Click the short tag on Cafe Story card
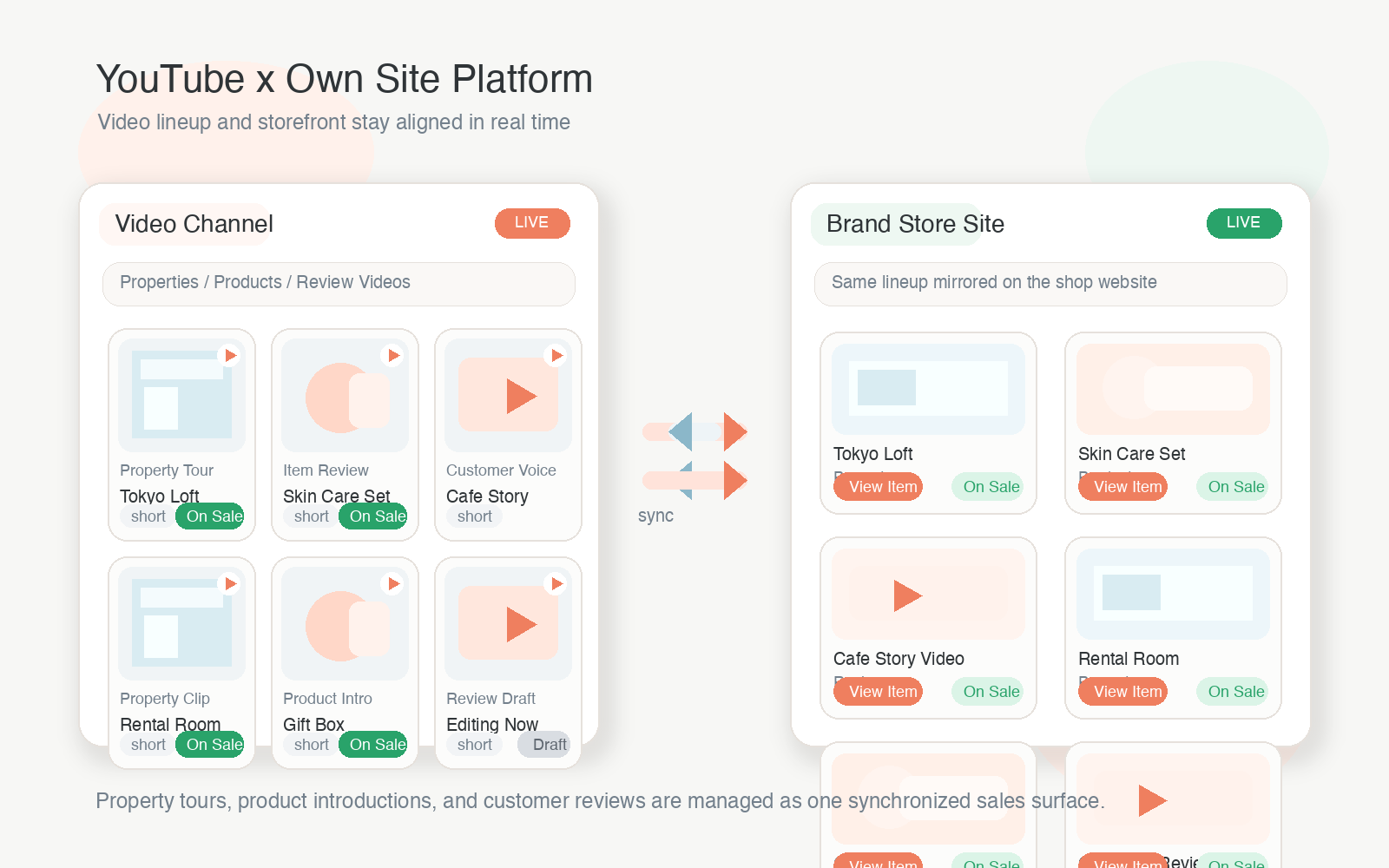The height and width of the screenshot is (868, 1389). [x=474, y=516]
